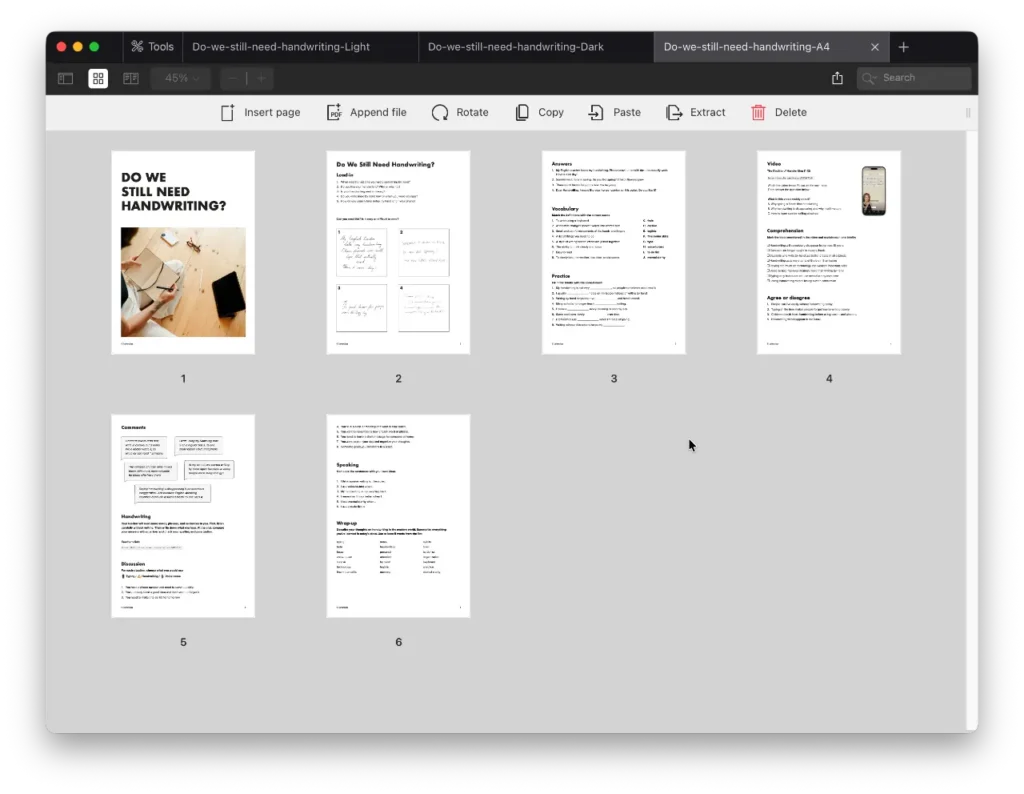Click the Append file PDF icon
Viewport: 1024px width, 794px height.
tap(334, 113)
